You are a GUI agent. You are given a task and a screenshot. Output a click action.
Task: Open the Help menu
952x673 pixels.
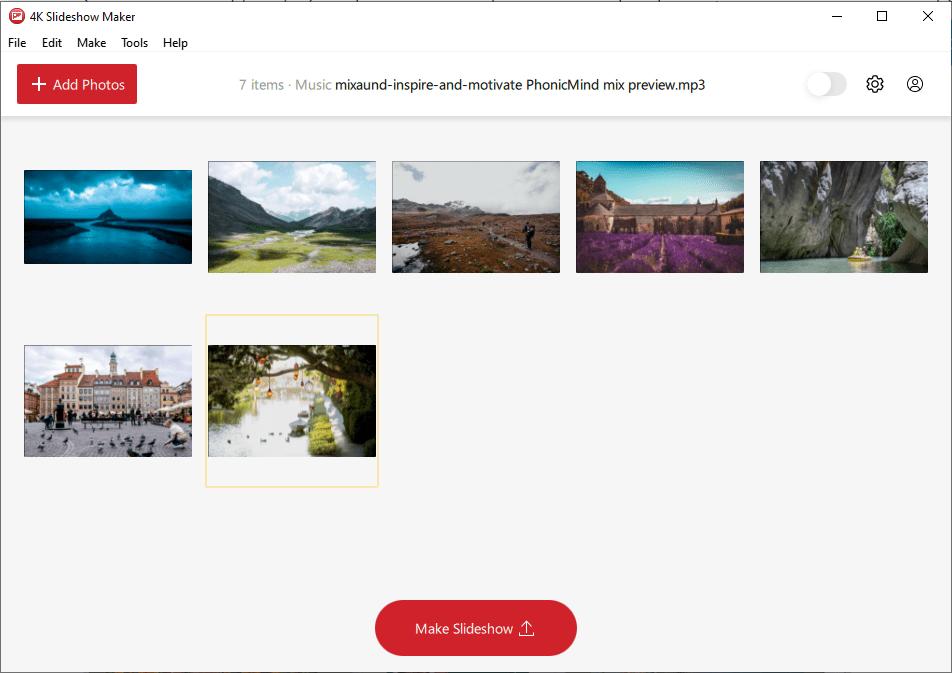click(175, 43)
